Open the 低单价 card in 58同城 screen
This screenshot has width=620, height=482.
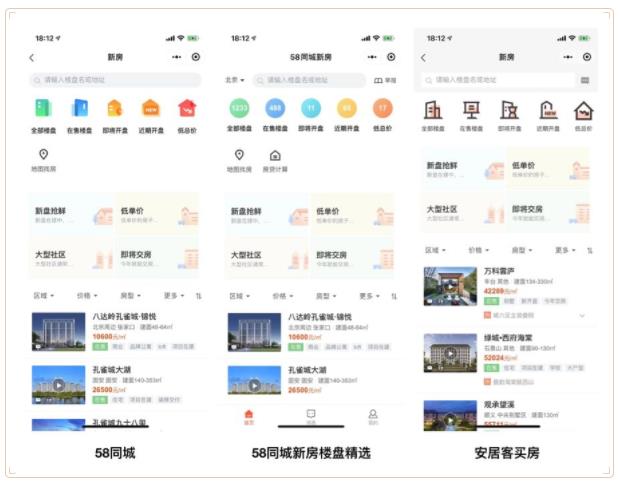[x=158, y=215]
